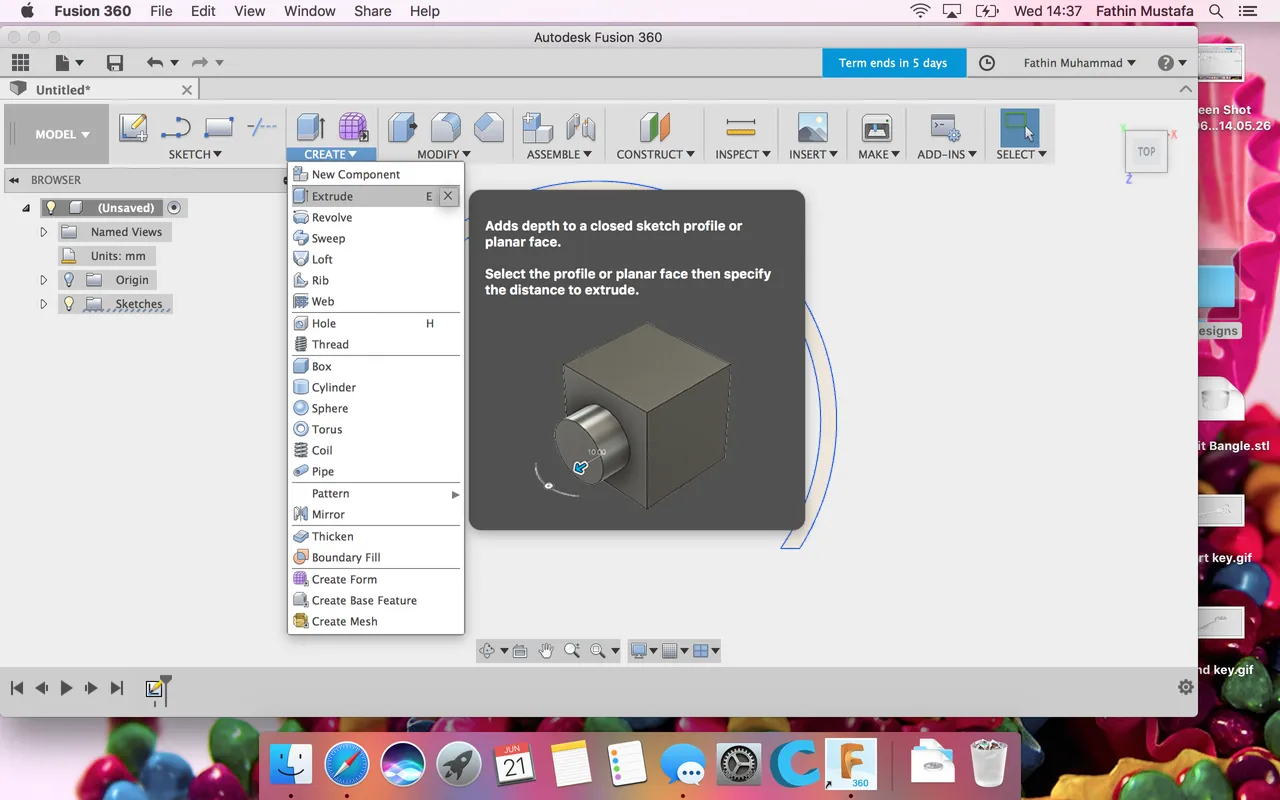Screen dimensions: 1280x800
Task: Dismiss the Extrude tooltip X button
Action: pyautogui.click(x=448, y=197)
